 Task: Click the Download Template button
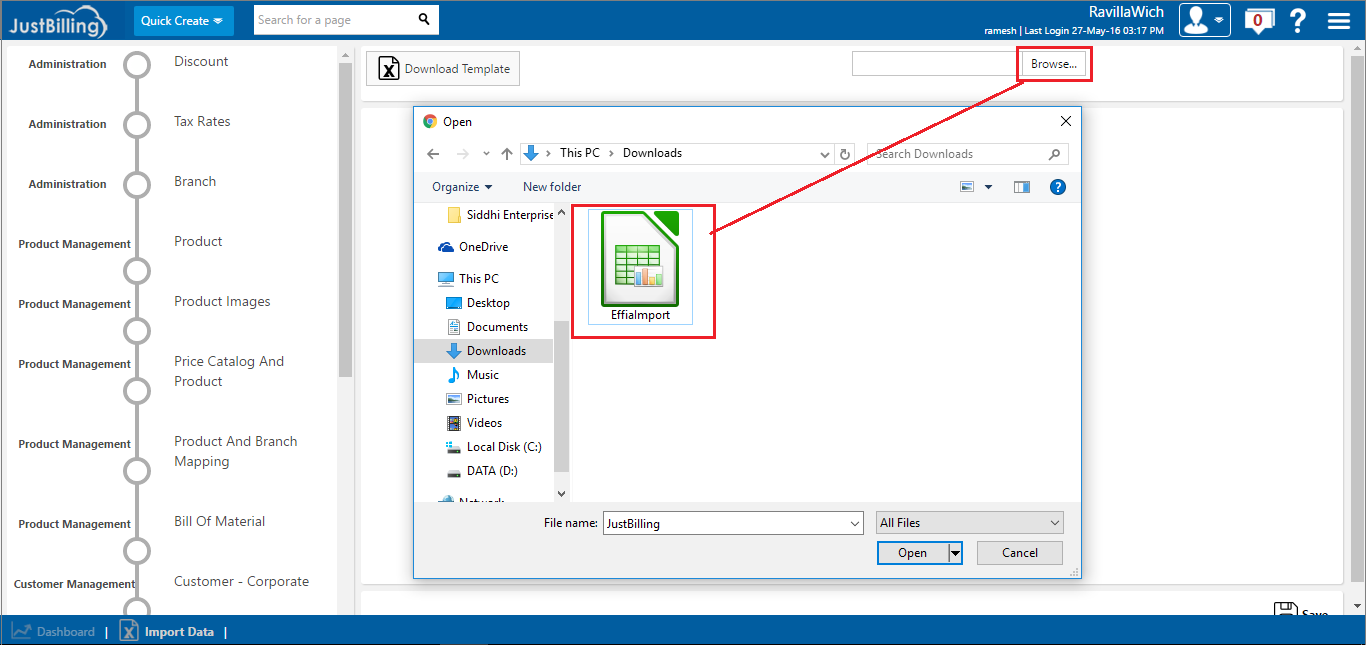[x=443, y=69]
